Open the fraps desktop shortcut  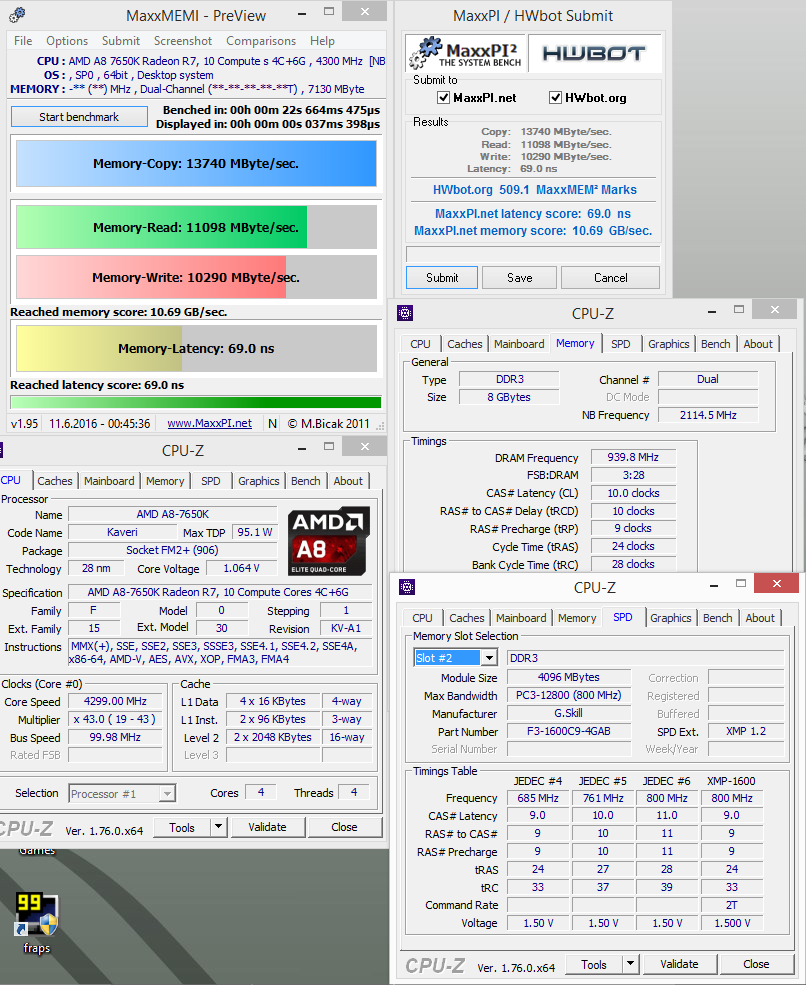coord(36,922)
